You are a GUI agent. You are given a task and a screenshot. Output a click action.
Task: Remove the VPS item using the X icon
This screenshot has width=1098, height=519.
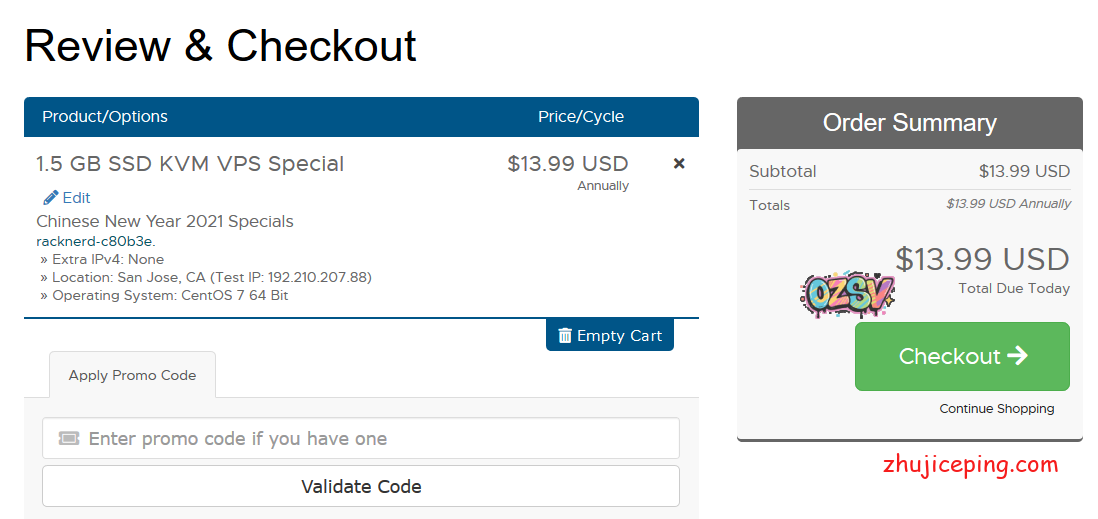pos(679,163)
